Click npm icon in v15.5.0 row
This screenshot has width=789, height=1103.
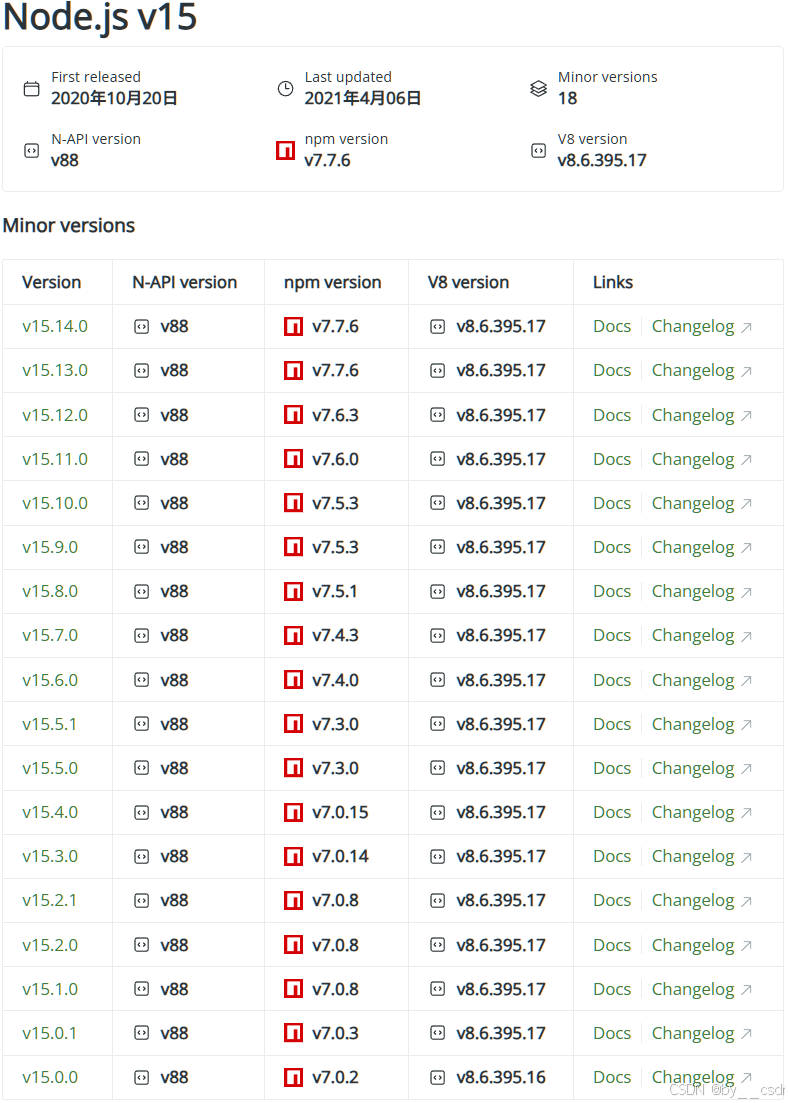pos(293,768)
